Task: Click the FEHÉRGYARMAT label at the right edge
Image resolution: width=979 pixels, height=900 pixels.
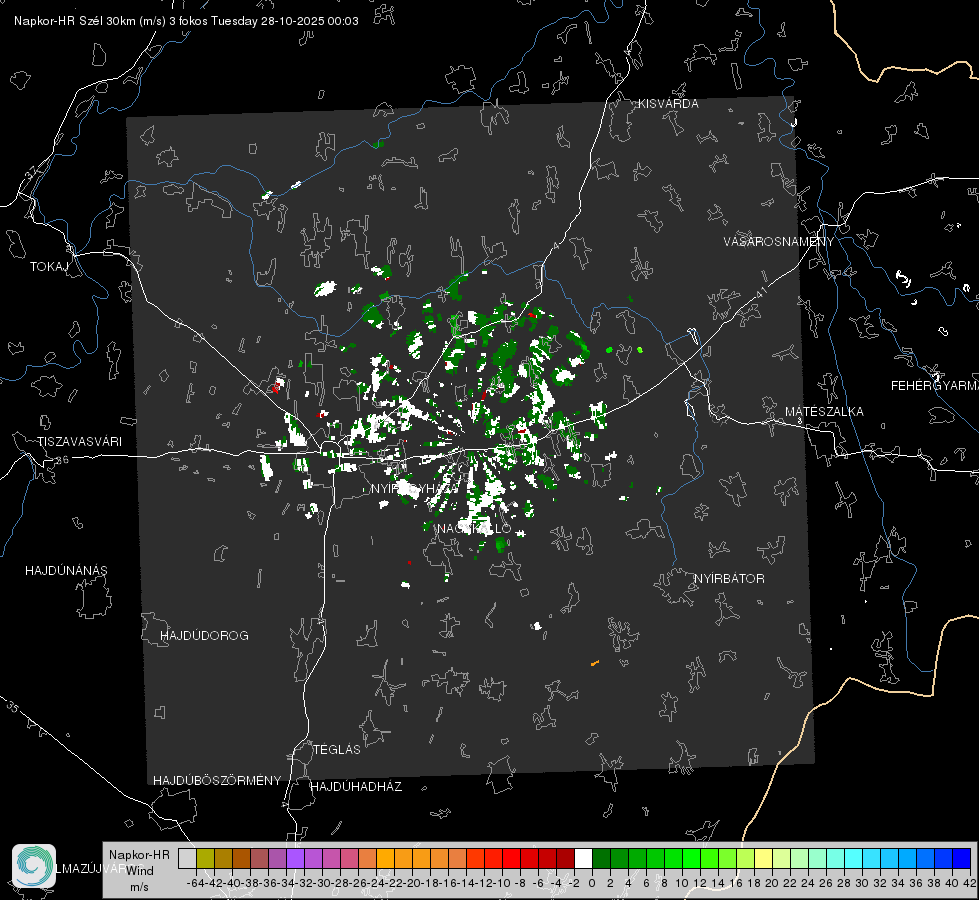Action: [934, 386]
